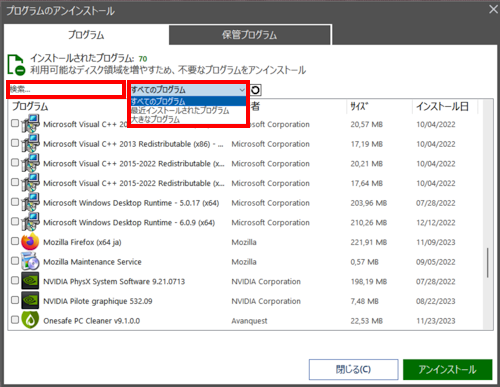Image resolution: width=500 pixels, height=387 pixels.
Task: Click the Windows Desktop Runtime 5.0.17 icon
Action: click(30, 202)
